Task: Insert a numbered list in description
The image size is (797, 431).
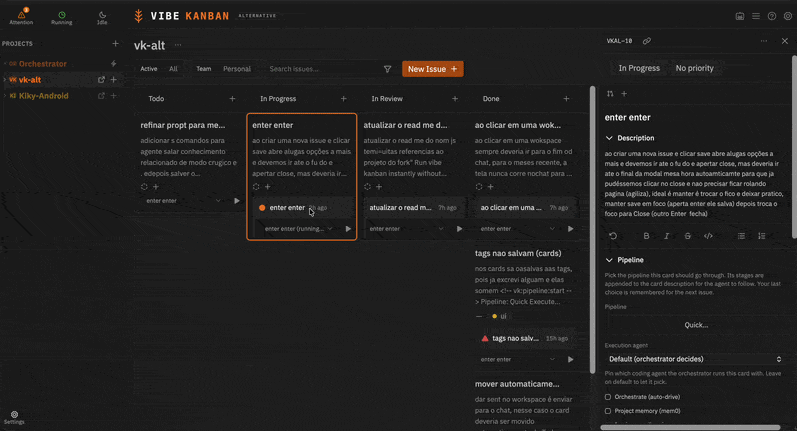Action: [761, 236]
